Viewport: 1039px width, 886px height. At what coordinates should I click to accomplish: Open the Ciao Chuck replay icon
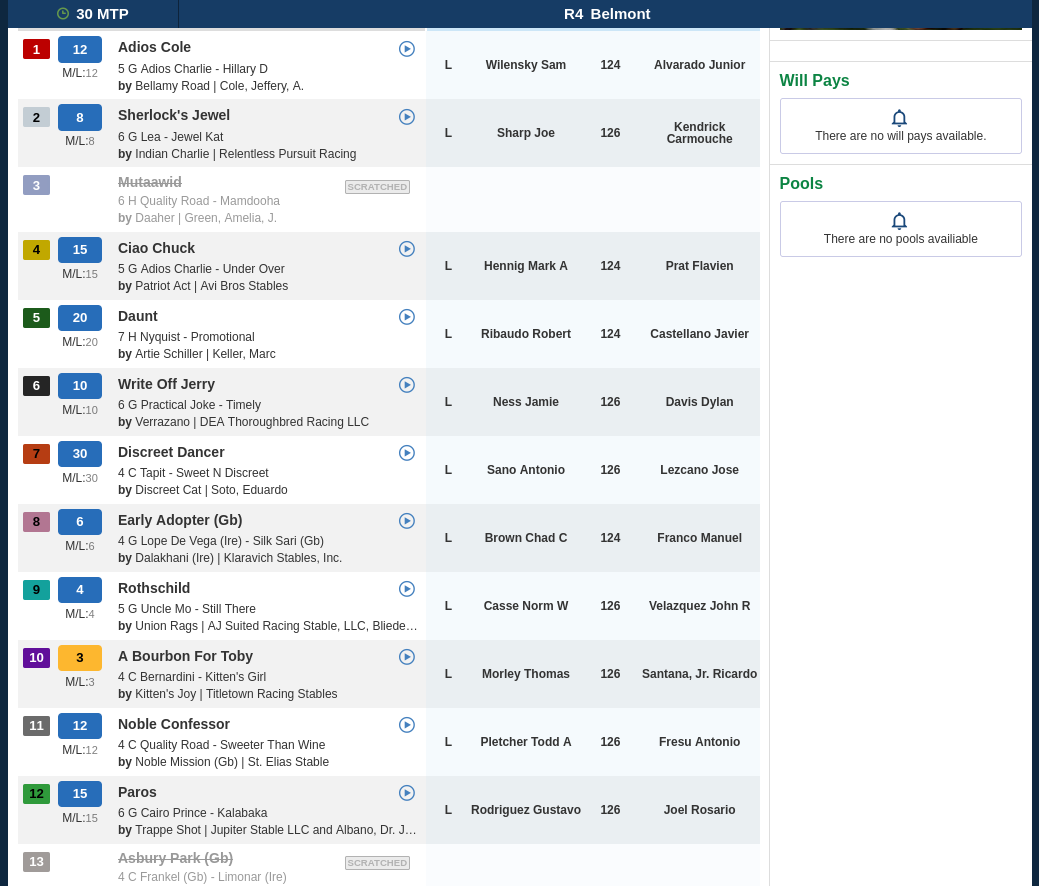point(407,249)
